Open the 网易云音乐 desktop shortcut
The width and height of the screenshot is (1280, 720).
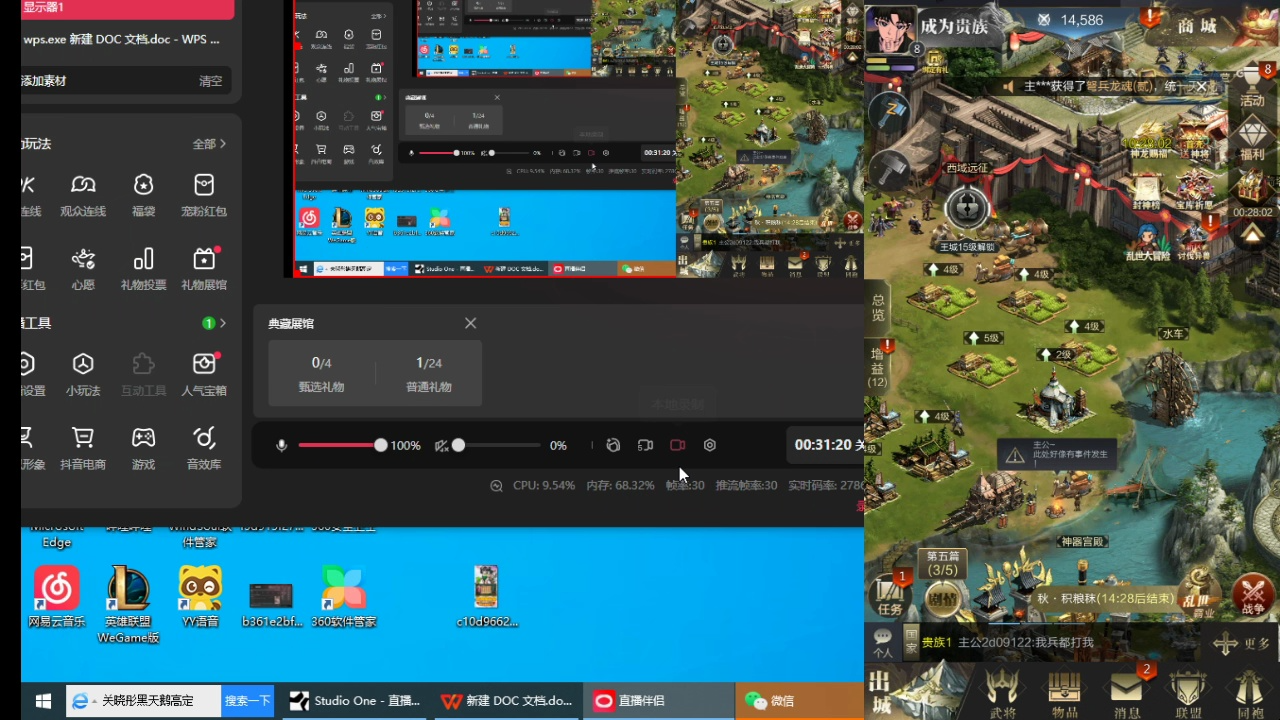[x=57, y=597]
